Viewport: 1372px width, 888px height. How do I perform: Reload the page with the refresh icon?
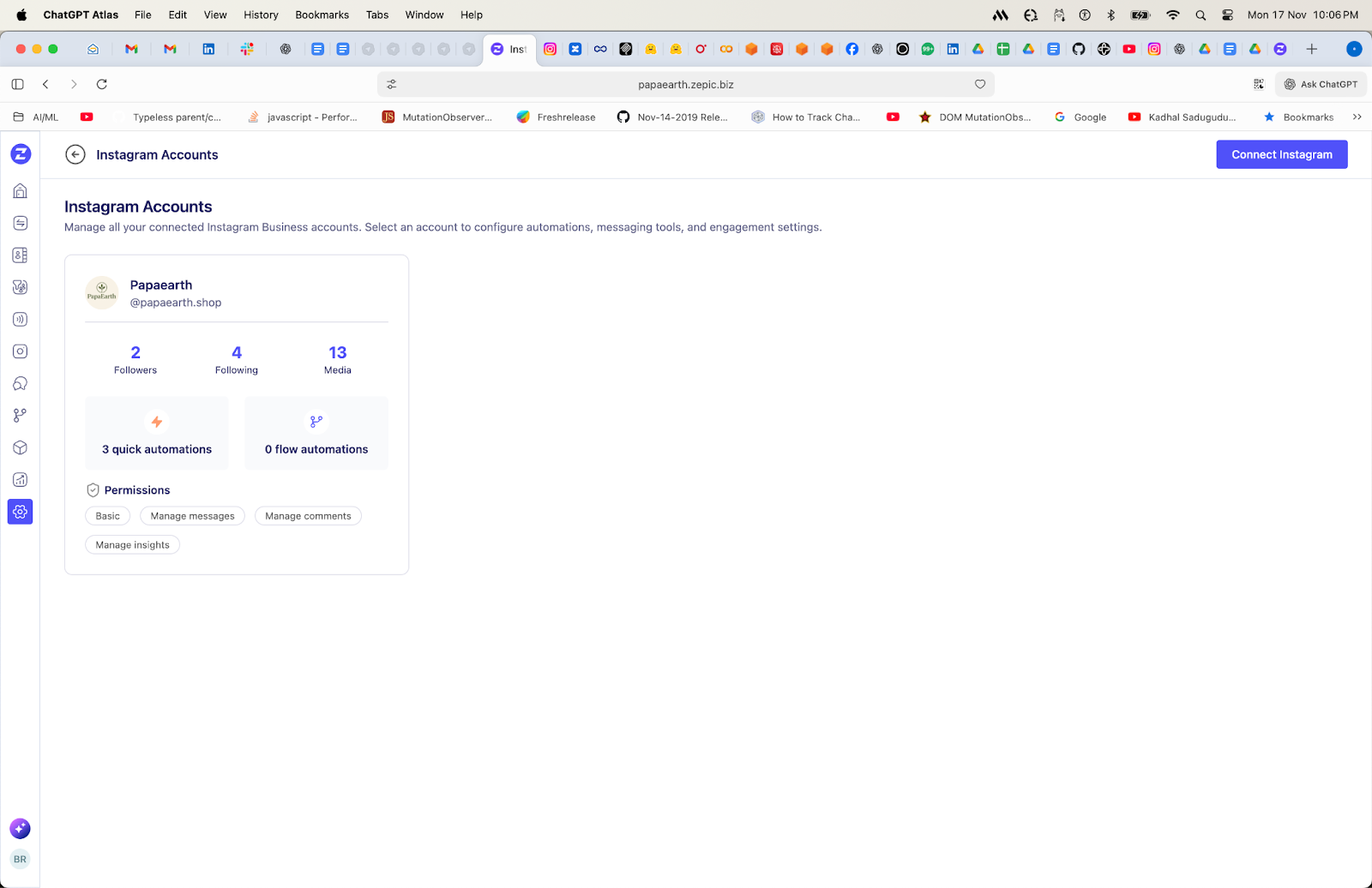tap(102, 84)
